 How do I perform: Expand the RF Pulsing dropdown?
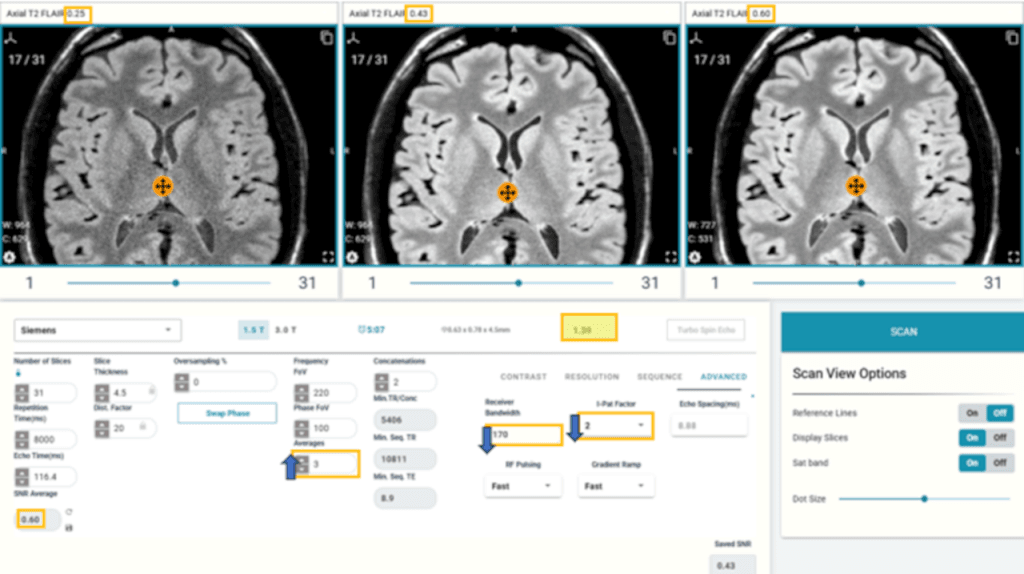pos(523,486)
